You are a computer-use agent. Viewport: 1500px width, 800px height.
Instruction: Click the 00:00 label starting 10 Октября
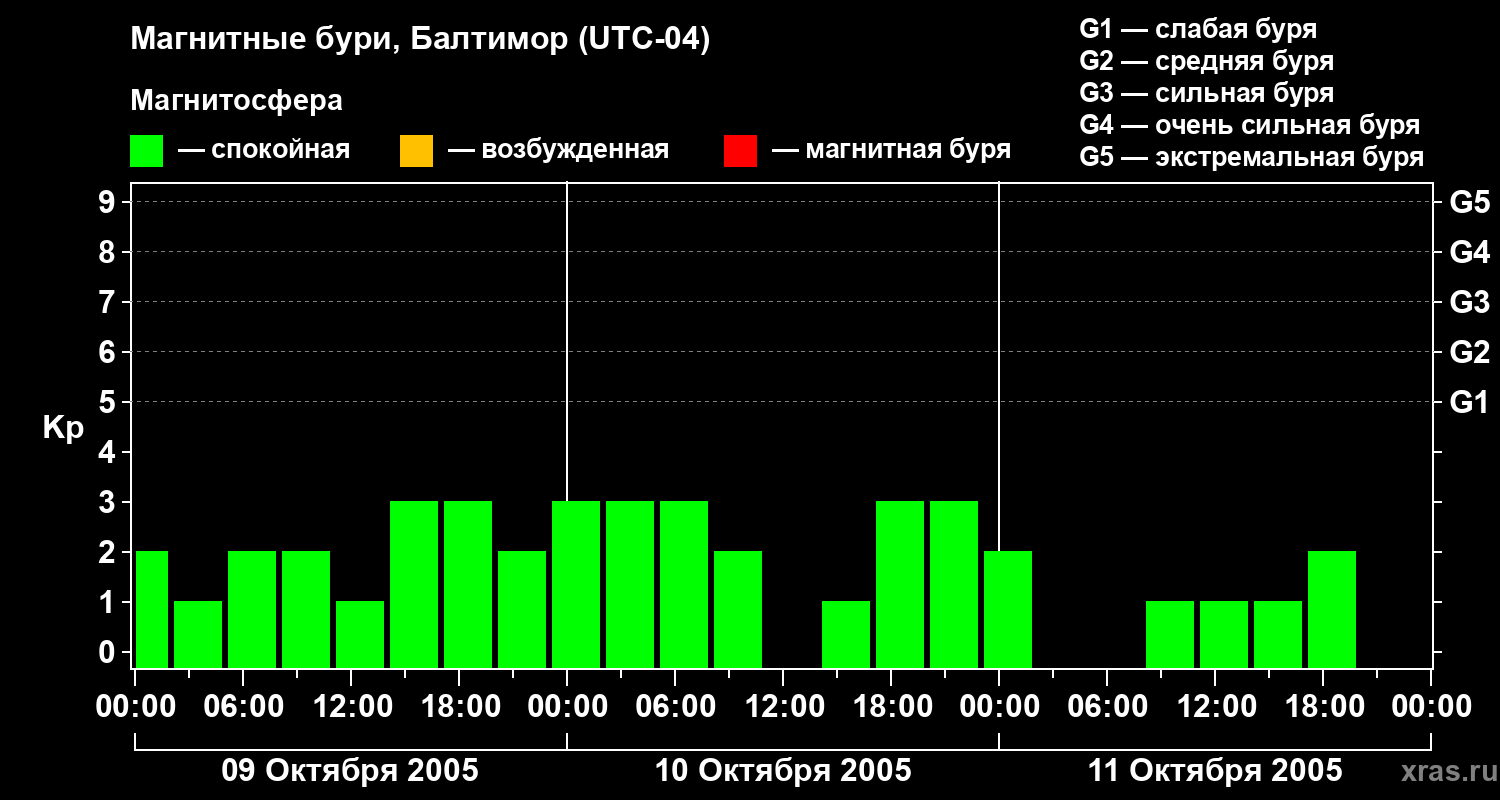click(567, 707)
